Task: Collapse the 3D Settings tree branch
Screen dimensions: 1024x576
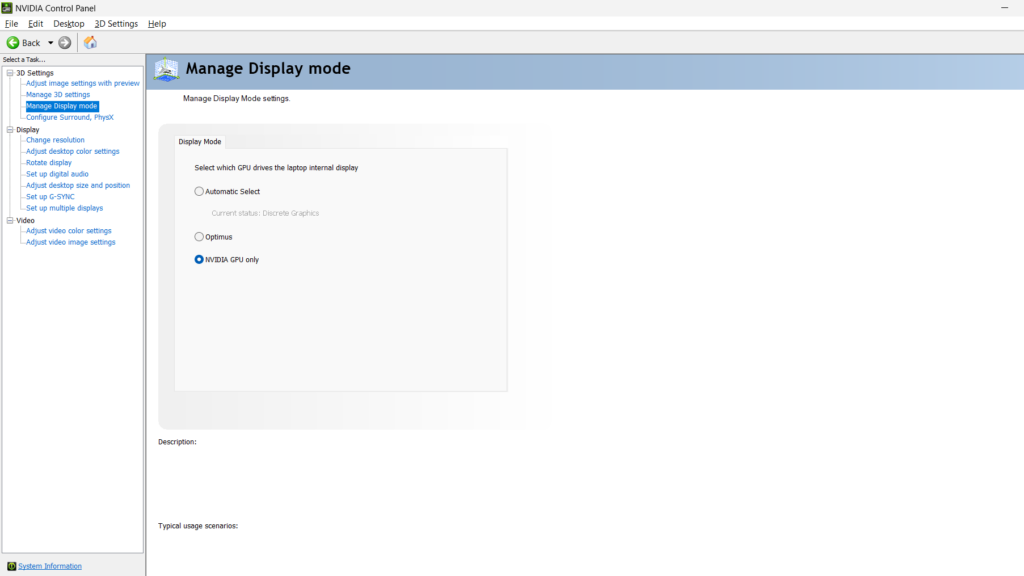Action: [x=8, y=72]
